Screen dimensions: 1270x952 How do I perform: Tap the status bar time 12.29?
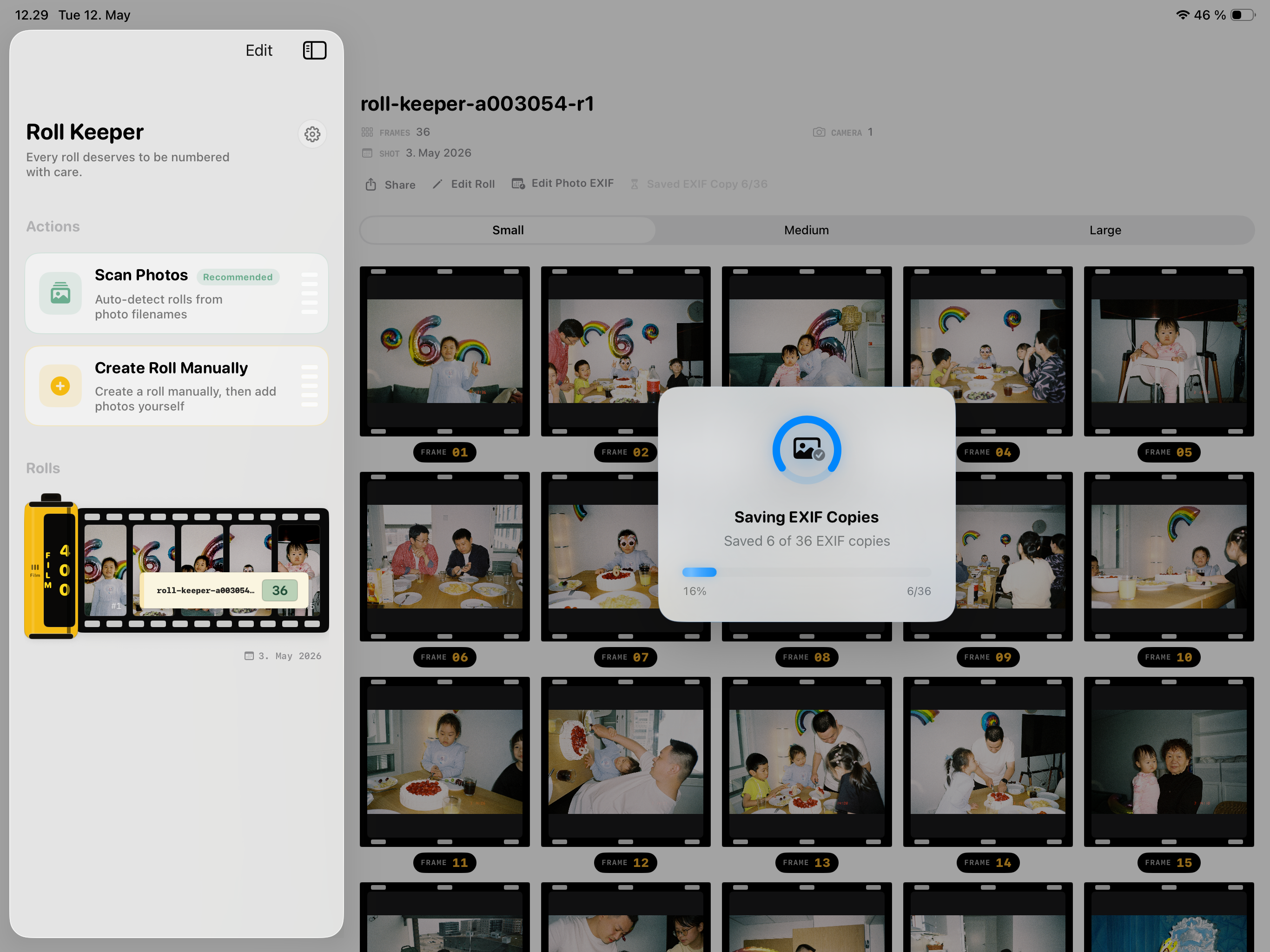32,15
